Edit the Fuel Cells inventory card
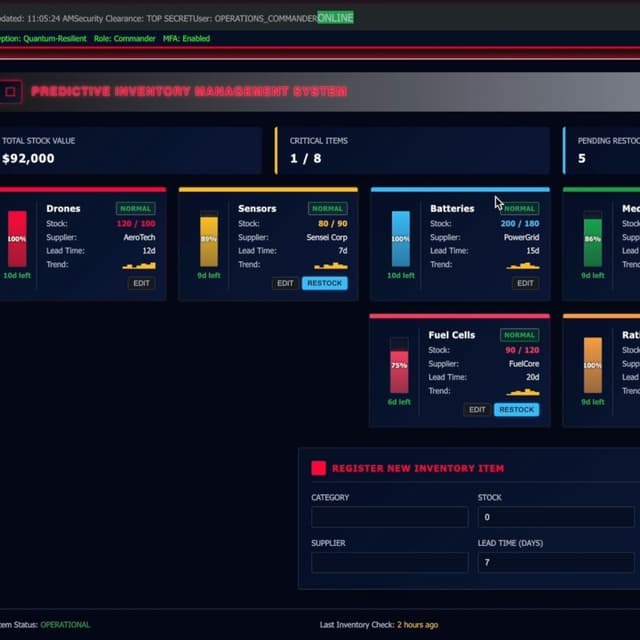The image size is (640, 640). click(x=477, y=409)
